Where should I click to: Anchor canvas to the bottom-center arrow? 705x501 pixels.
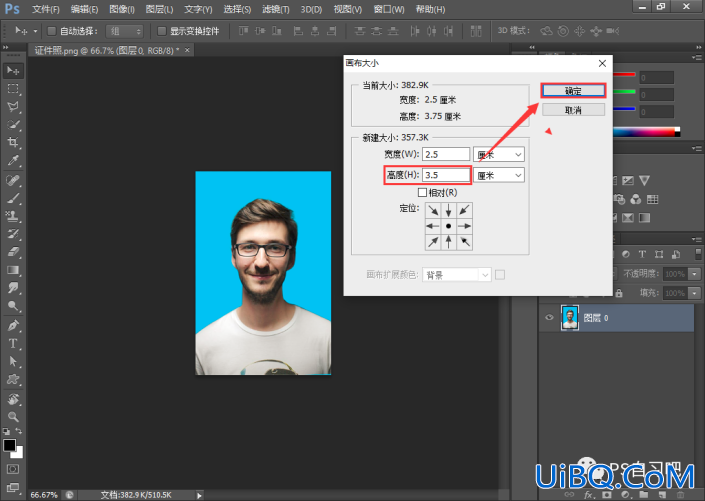pyautogui.click(x=449, y=242)
